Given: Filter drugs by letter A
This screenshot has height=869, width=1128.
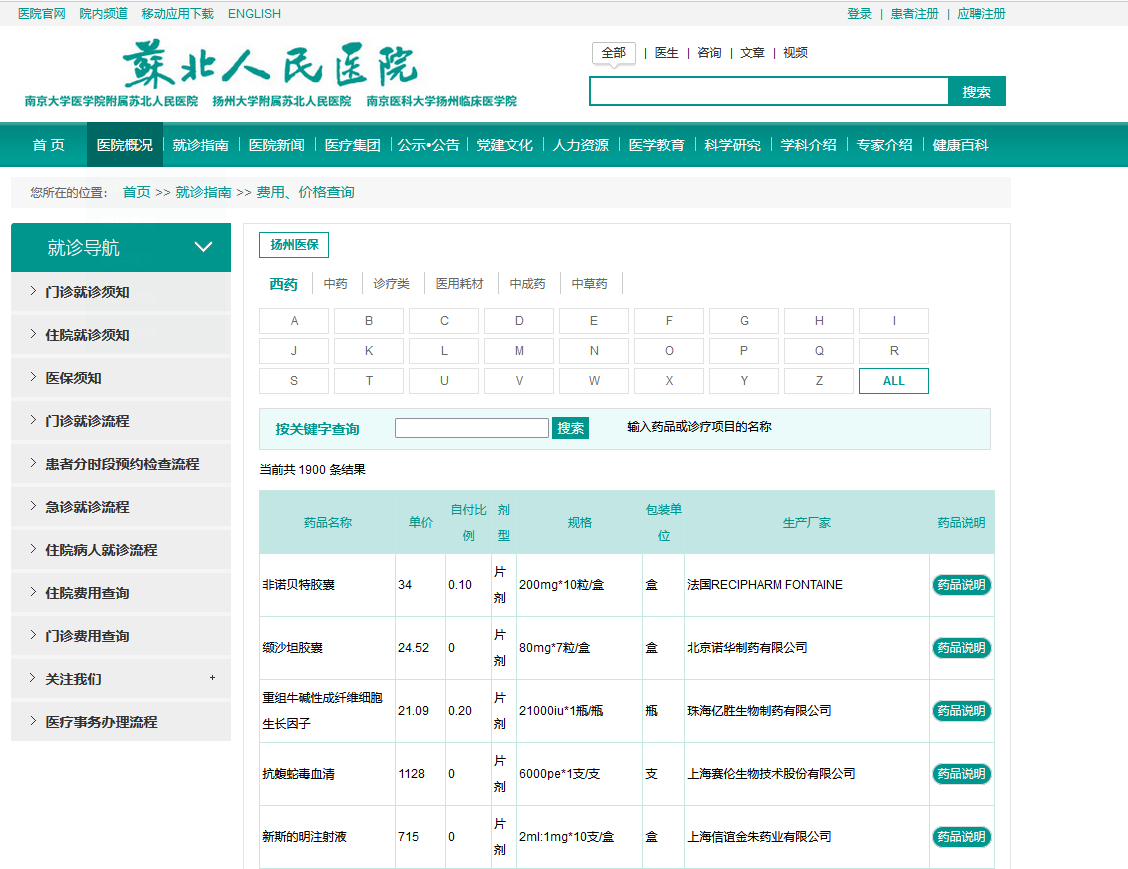Looking at the screenshot, I should point(294,321).
